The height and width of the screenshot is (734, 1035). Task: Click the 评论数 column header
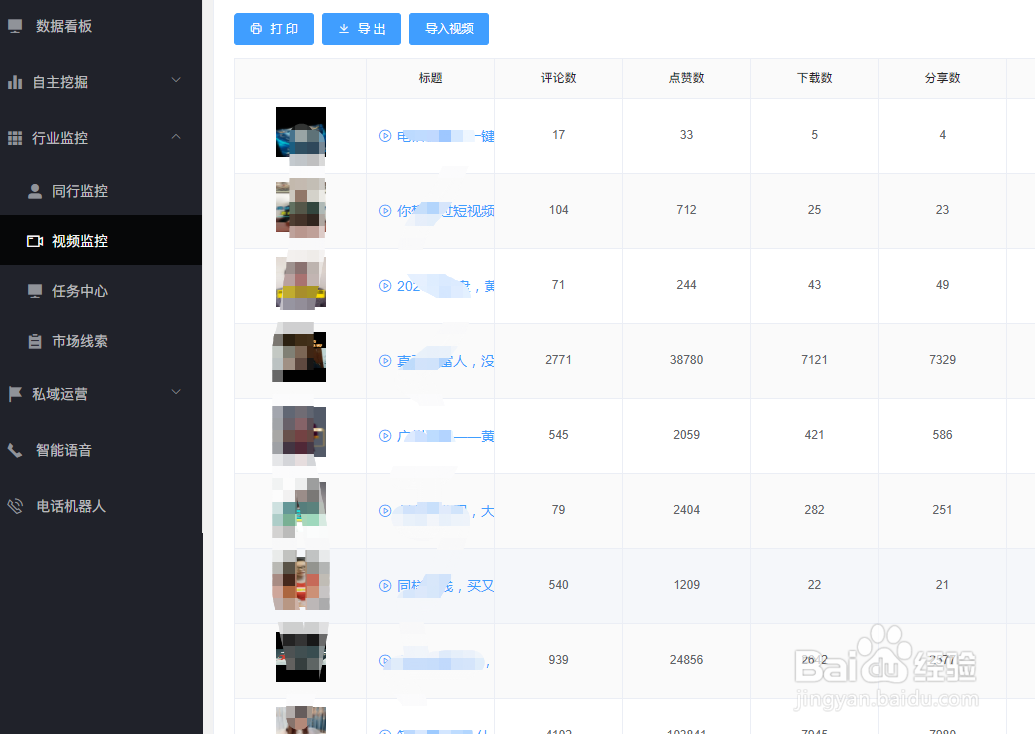[558, 78]
